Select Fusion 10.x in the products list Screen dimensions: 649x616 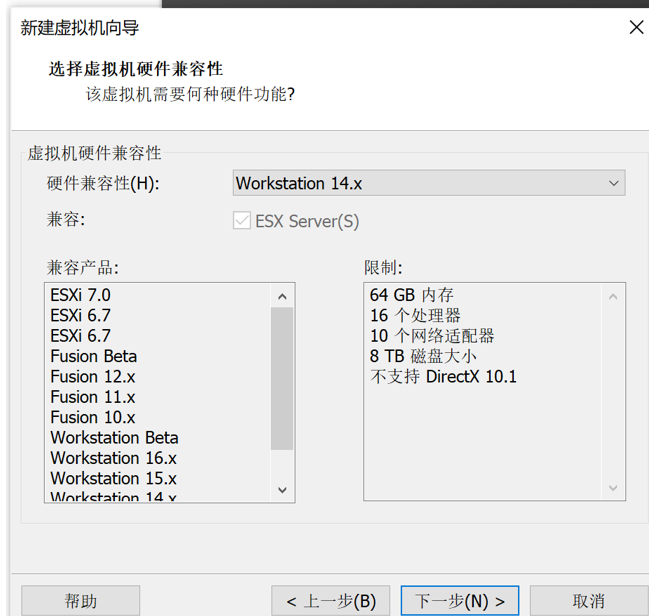(x=93, y=417)
